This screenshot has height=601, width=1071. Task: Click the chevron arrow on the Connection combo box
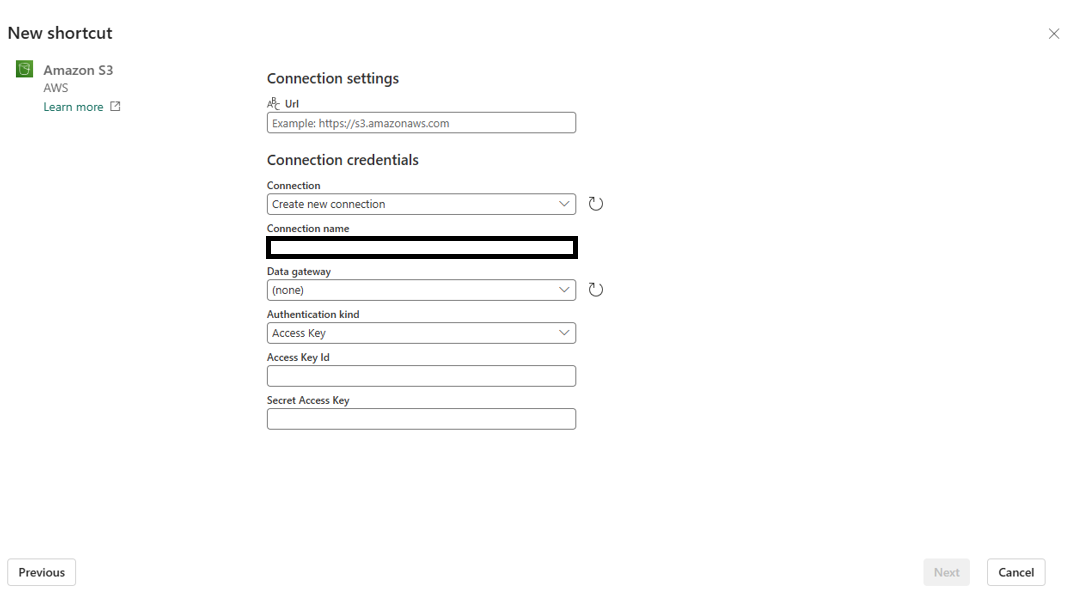pos(564,204)
